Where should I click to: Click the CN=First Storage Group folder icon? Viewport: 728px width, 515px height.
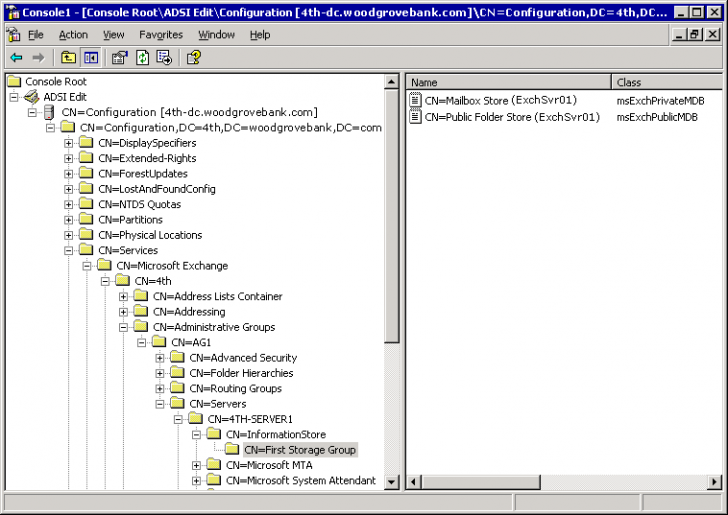click(232, 449)
